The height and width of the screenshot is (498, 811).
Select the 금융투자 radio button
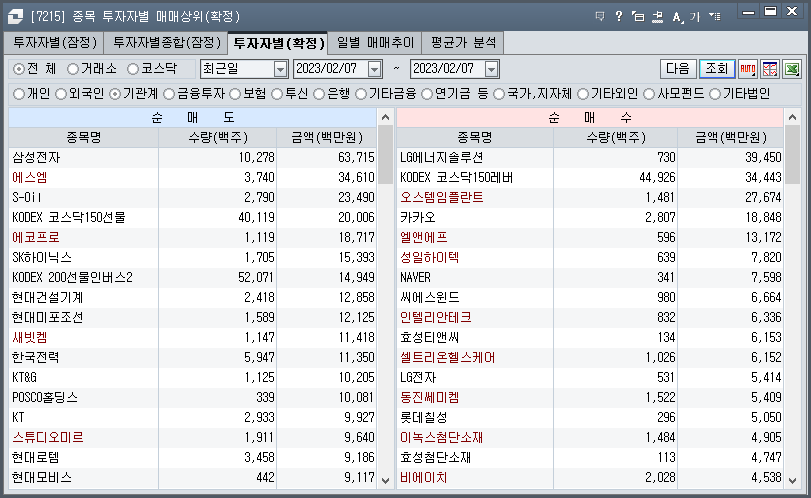(x=169, y=94)
